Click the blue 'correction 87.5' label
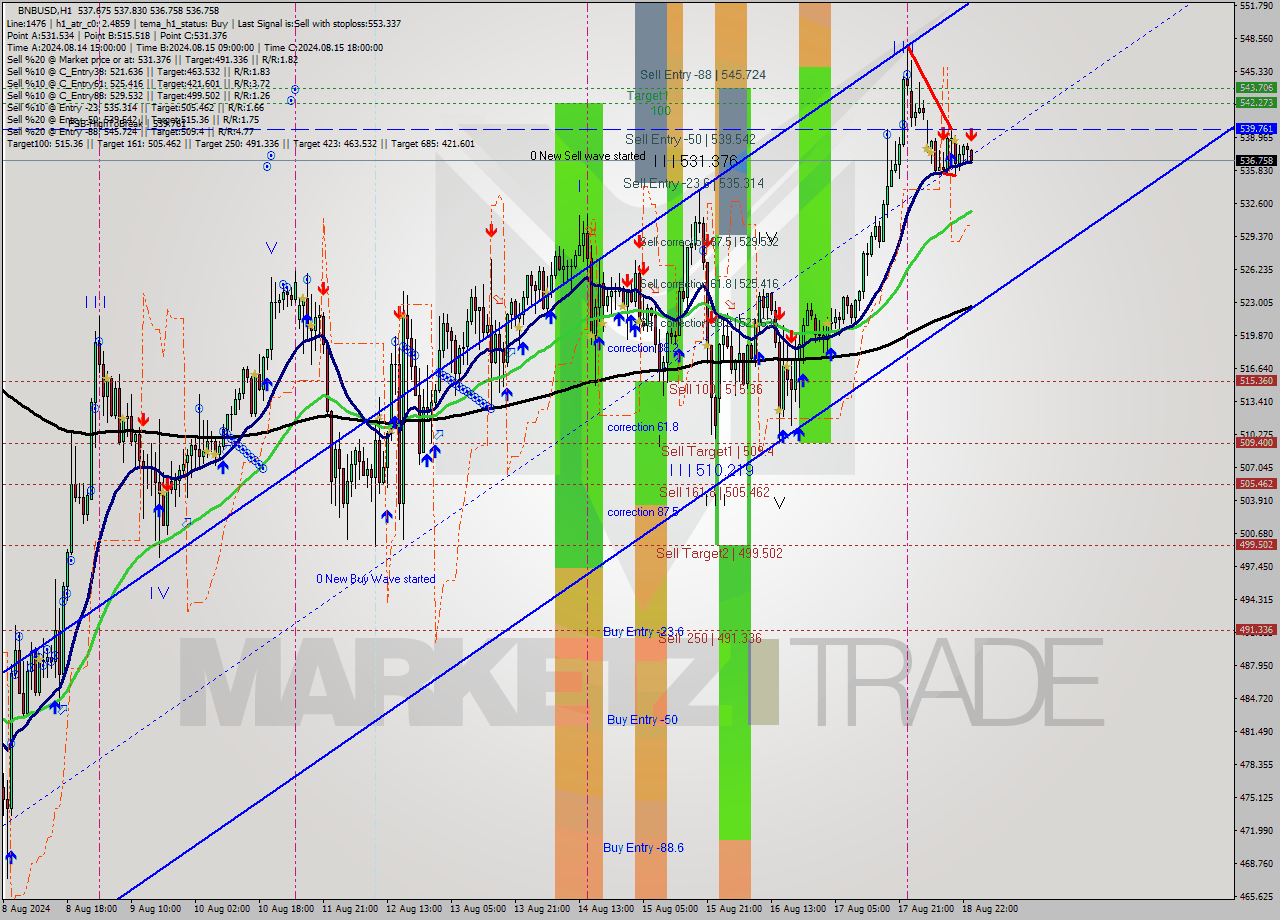 tap(643, 512)
